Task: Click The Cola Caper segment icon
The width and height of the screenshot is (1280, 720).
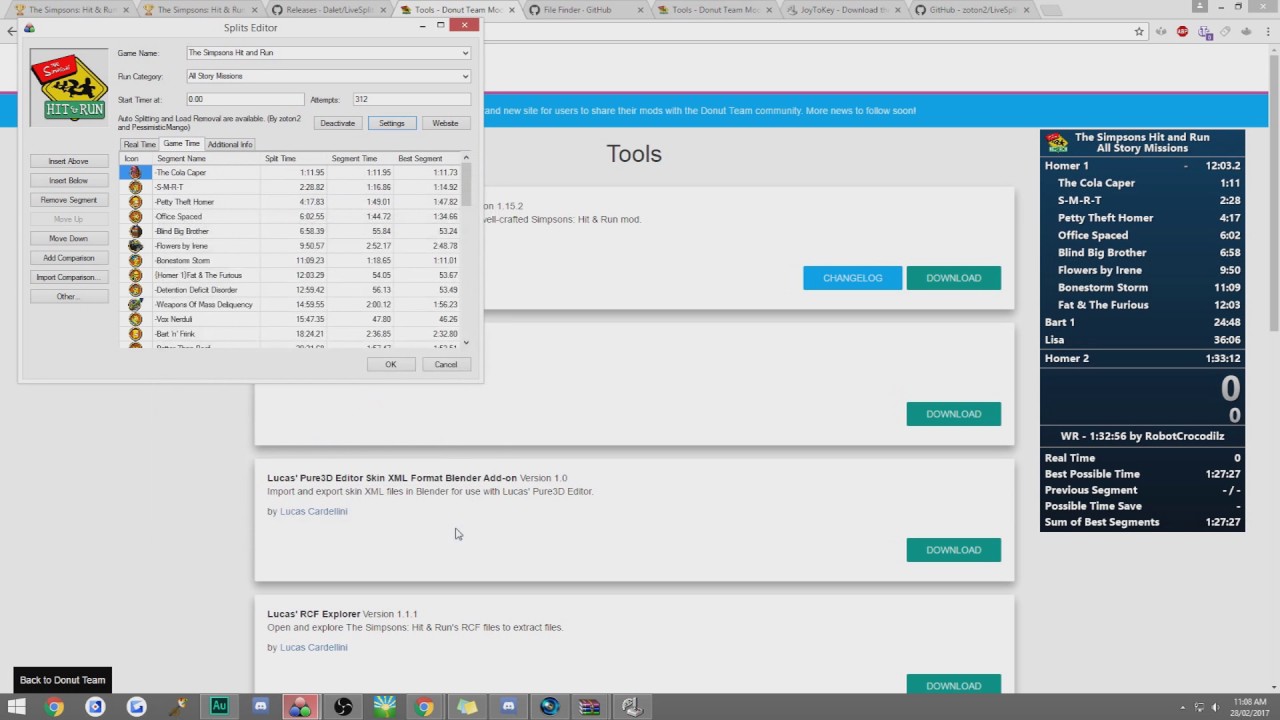Action: [135, 173]
